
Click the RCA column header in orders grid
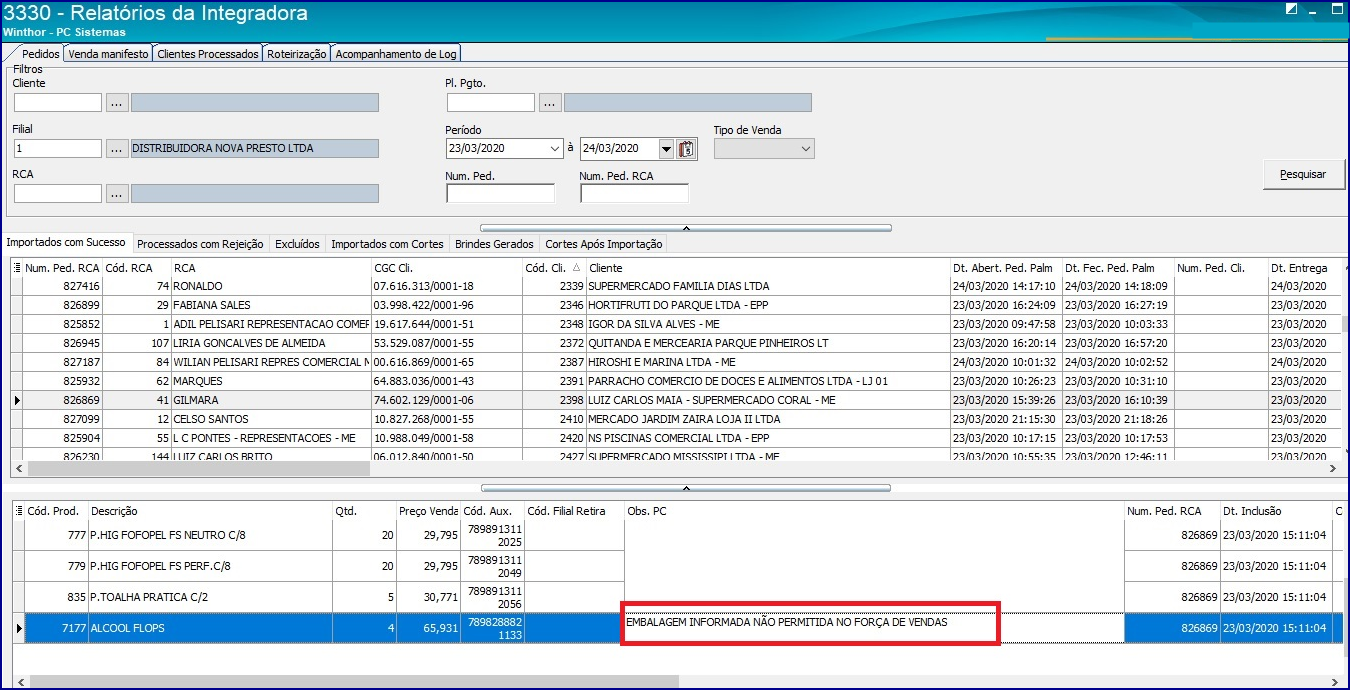[x=270, y=268]
